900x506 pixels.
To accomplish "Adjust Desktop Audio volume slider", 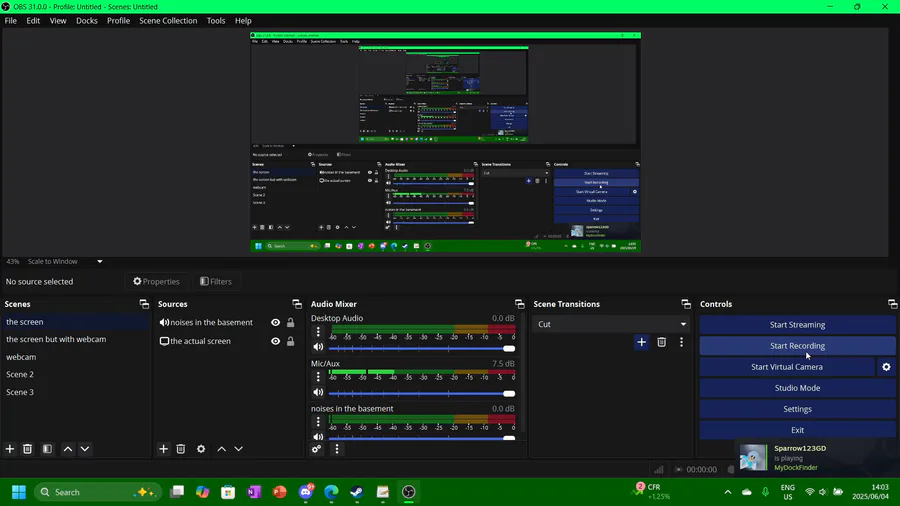I will pos(422,348).
